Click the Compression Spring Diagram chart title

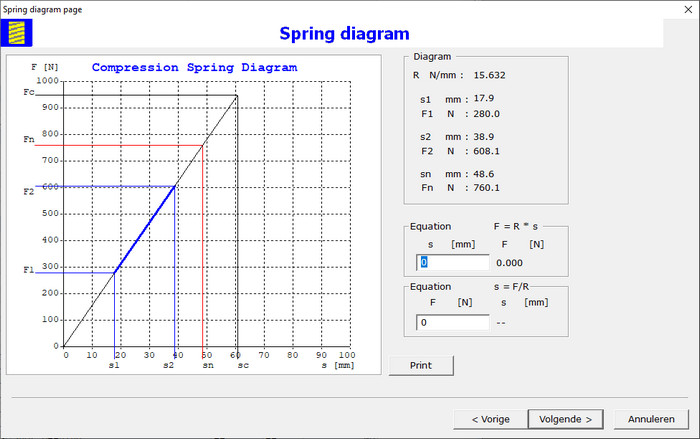(194, 68)
